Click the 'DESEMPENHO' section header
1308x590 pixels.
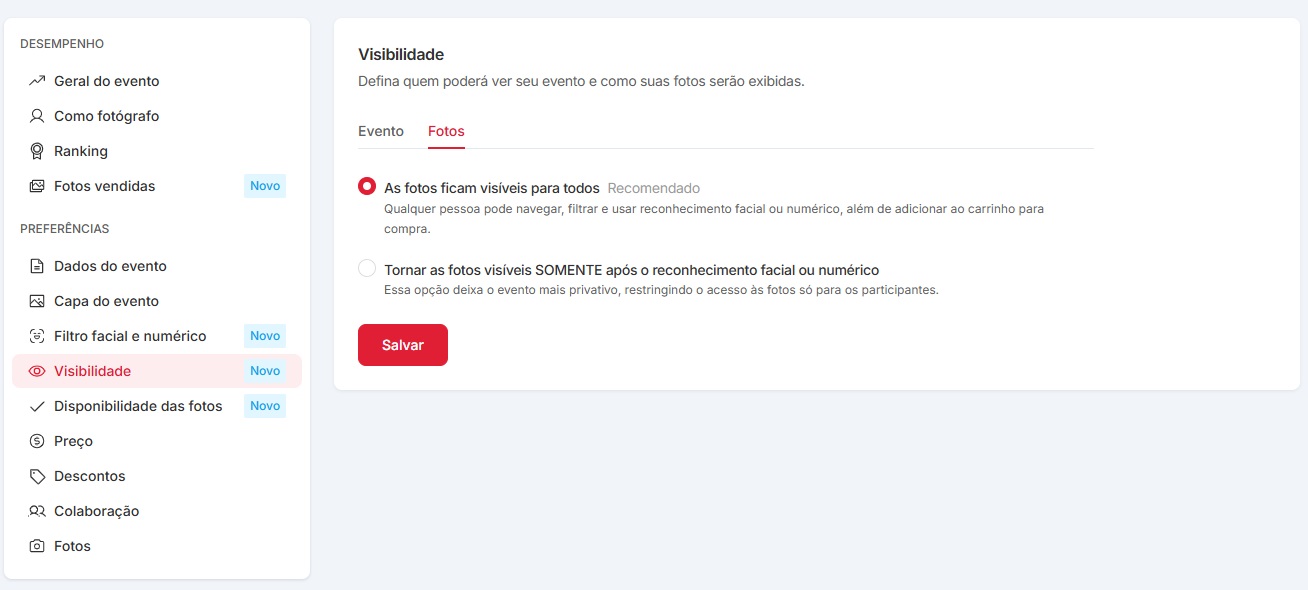click(x=62, y=44)
